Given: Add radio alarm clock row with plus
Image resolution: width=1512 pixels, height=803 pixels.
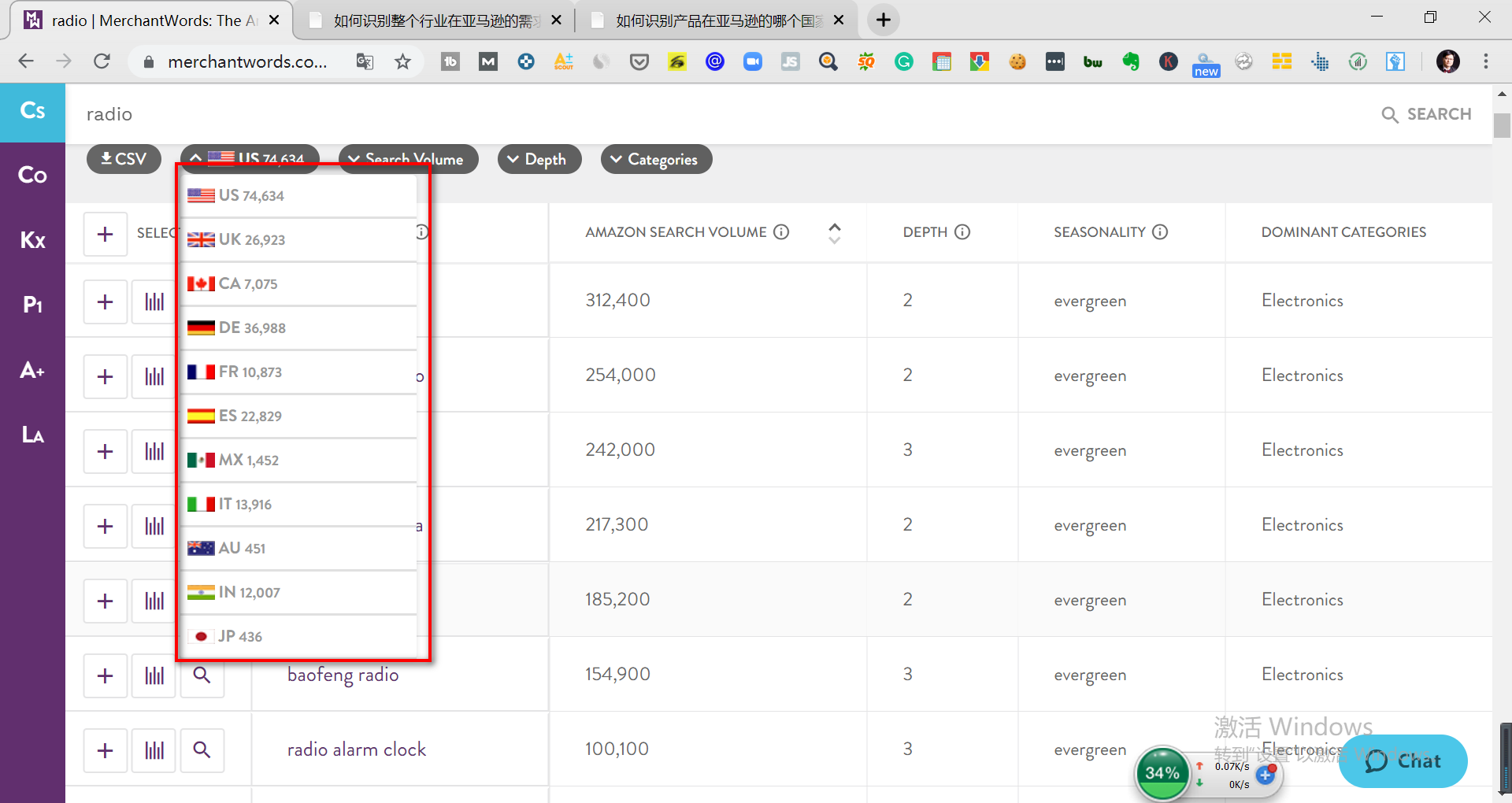Looking at the screenshot, I should click(106, 750).
